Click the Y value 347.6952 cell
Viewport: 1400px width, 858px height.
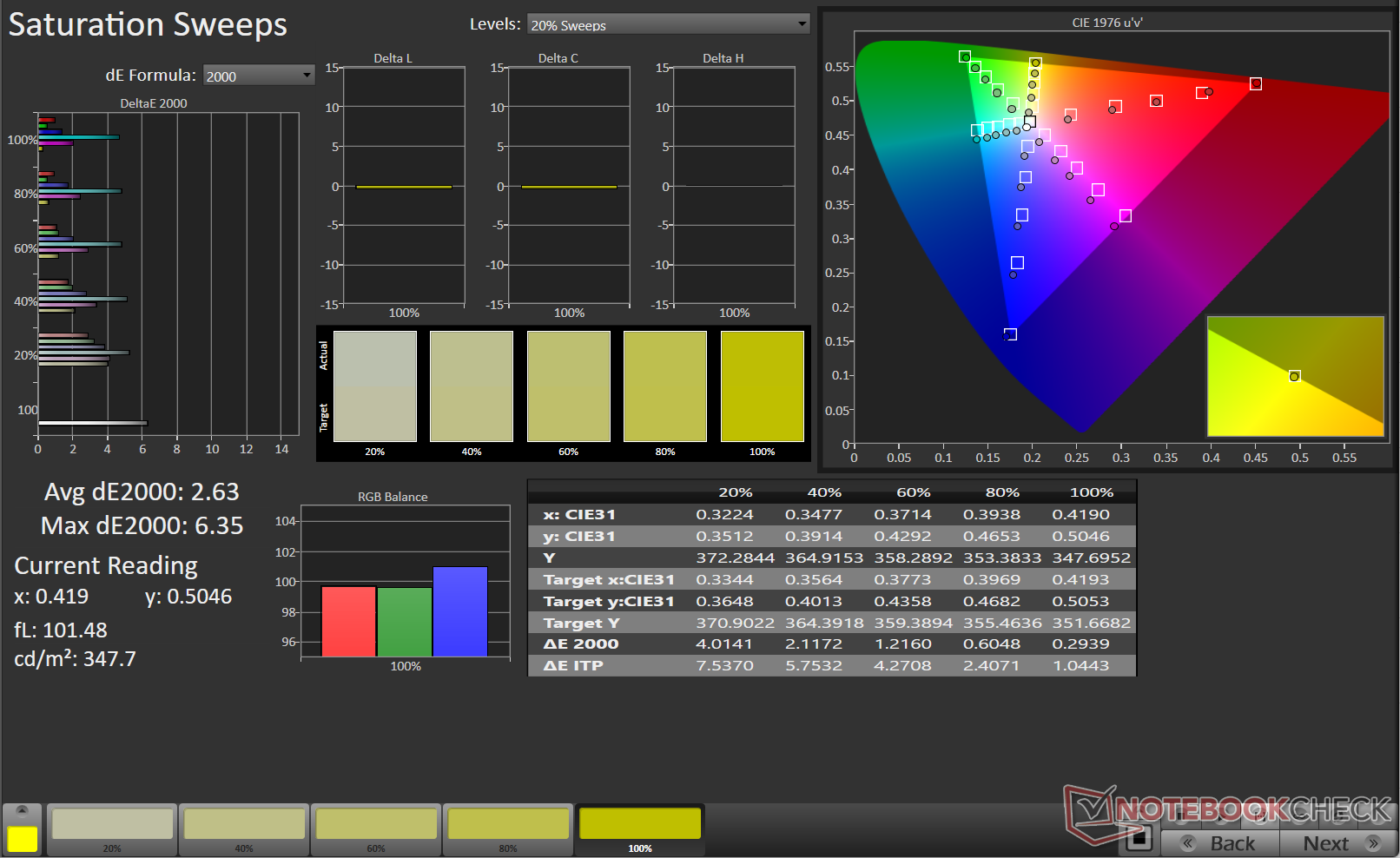[x=1092, y=558]
